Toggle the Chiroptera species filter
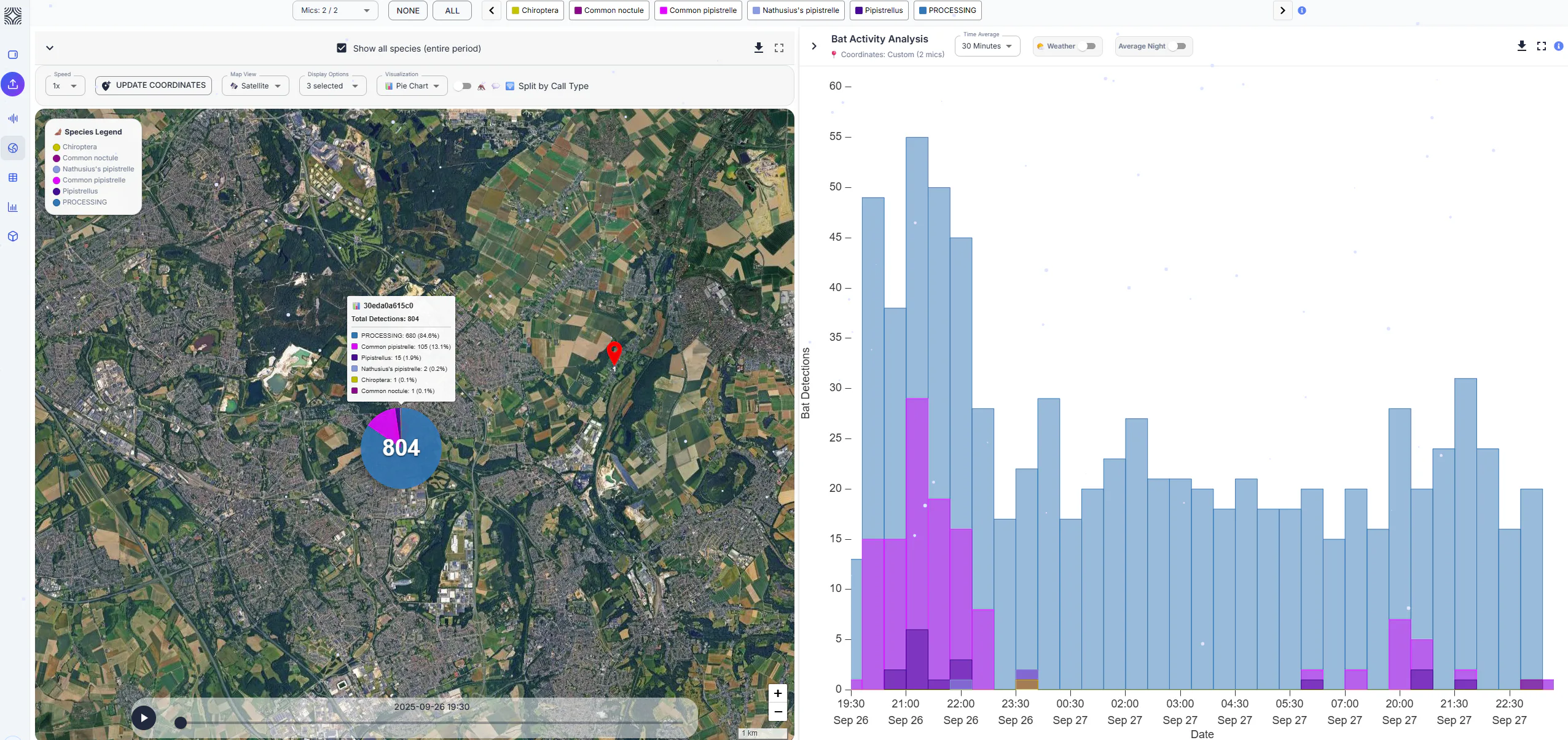Viewport: 1568px width, 740px height. pyautogui.click(x=535, y=10)
